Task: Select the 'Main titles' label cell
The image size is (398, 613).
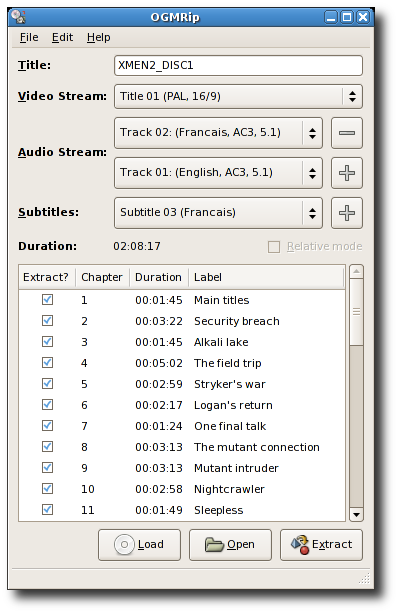Action: pyautogui.click(x=222, y=300)
